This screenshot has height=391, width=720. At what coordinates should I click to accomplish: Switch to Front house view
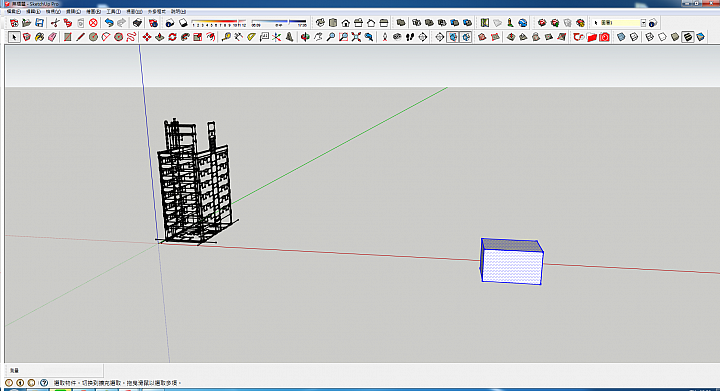point(346,22)
